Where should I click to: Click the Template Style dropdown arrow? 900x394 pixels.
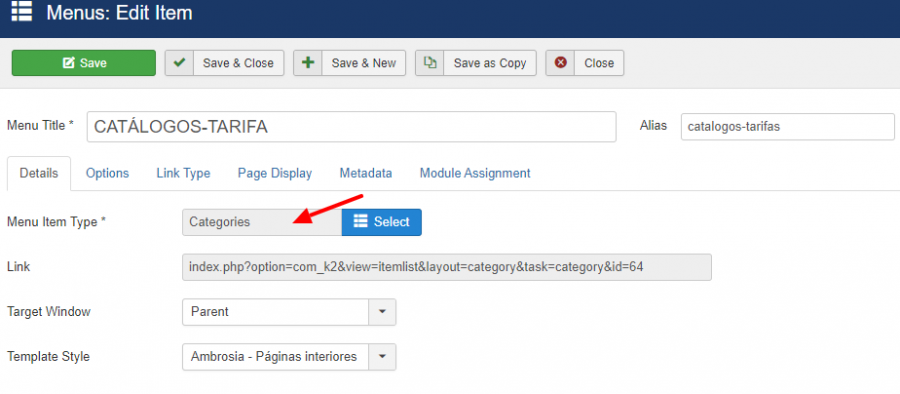tap(382, 357)
